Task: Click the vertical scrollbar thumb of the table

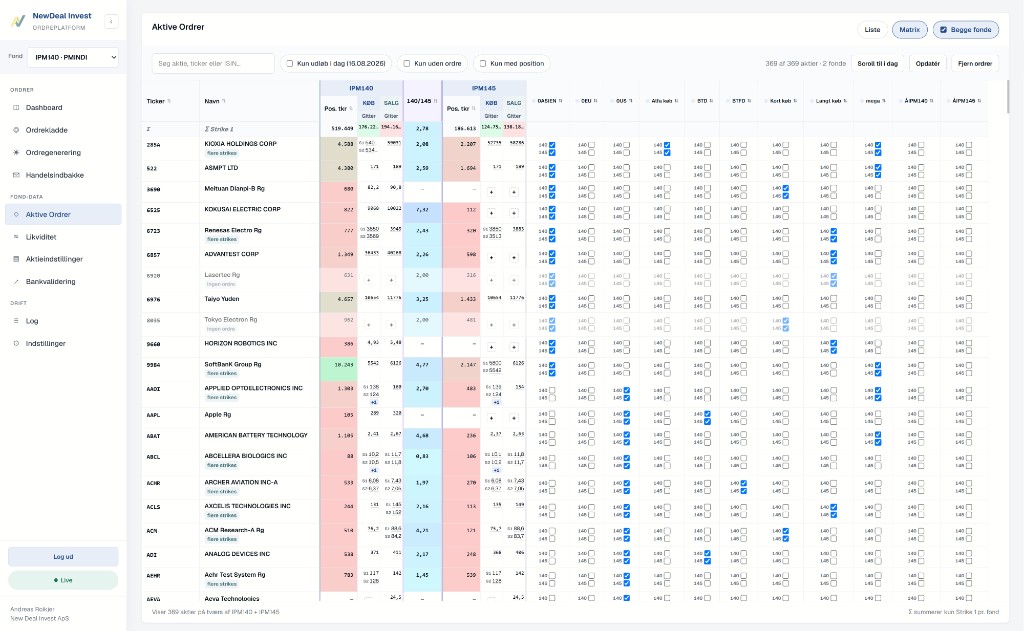Action: [x=1008, y=97]
